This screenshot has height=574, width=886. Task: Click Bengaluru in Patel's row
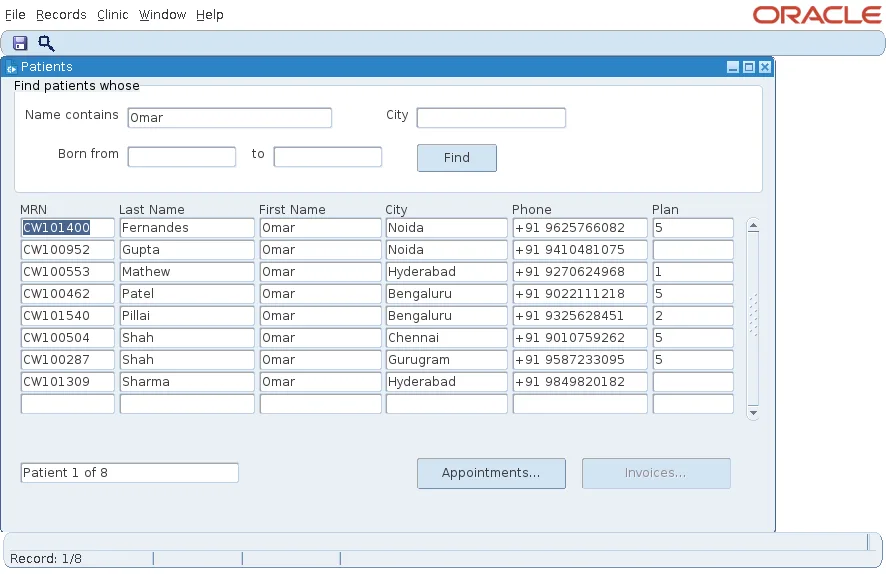click(x=446, y=294)
